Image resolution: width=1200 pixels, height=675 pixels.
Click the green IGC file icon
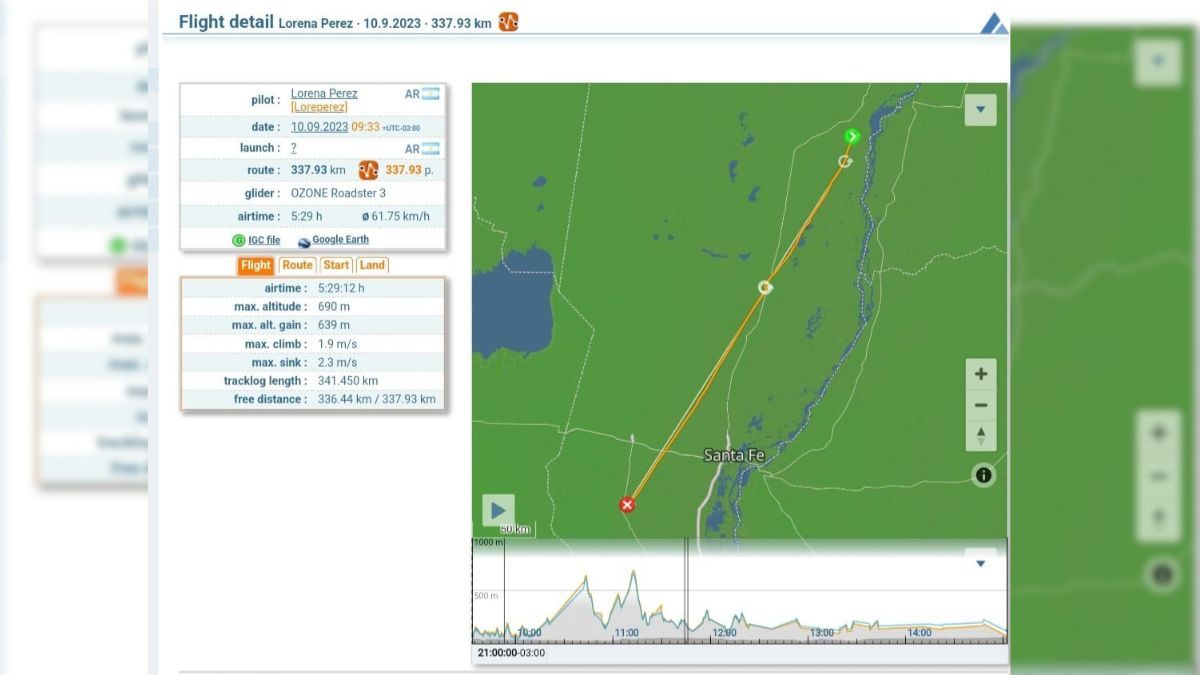238,239
